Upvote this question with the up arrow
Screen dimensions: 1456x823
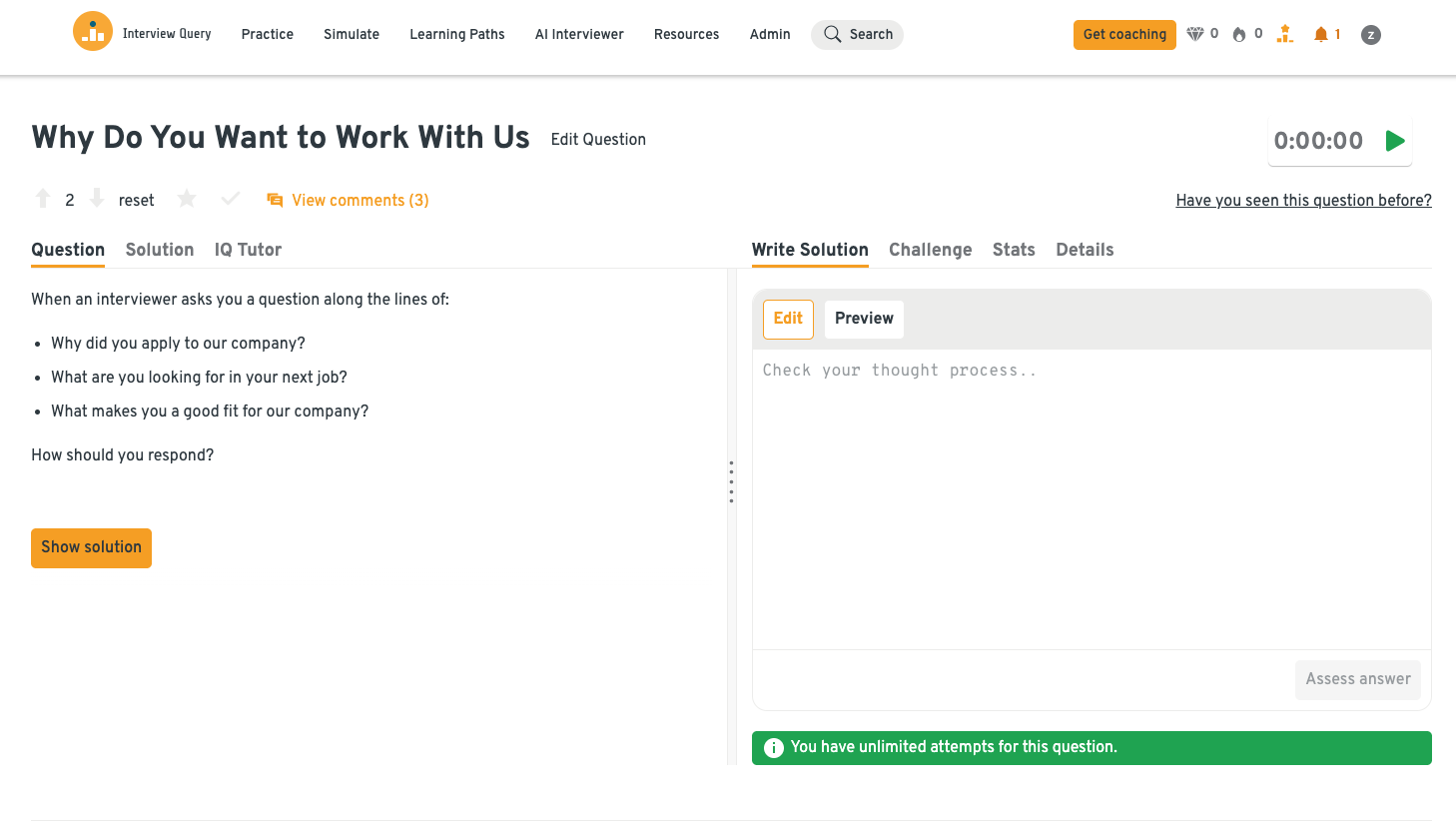[43, 199]
